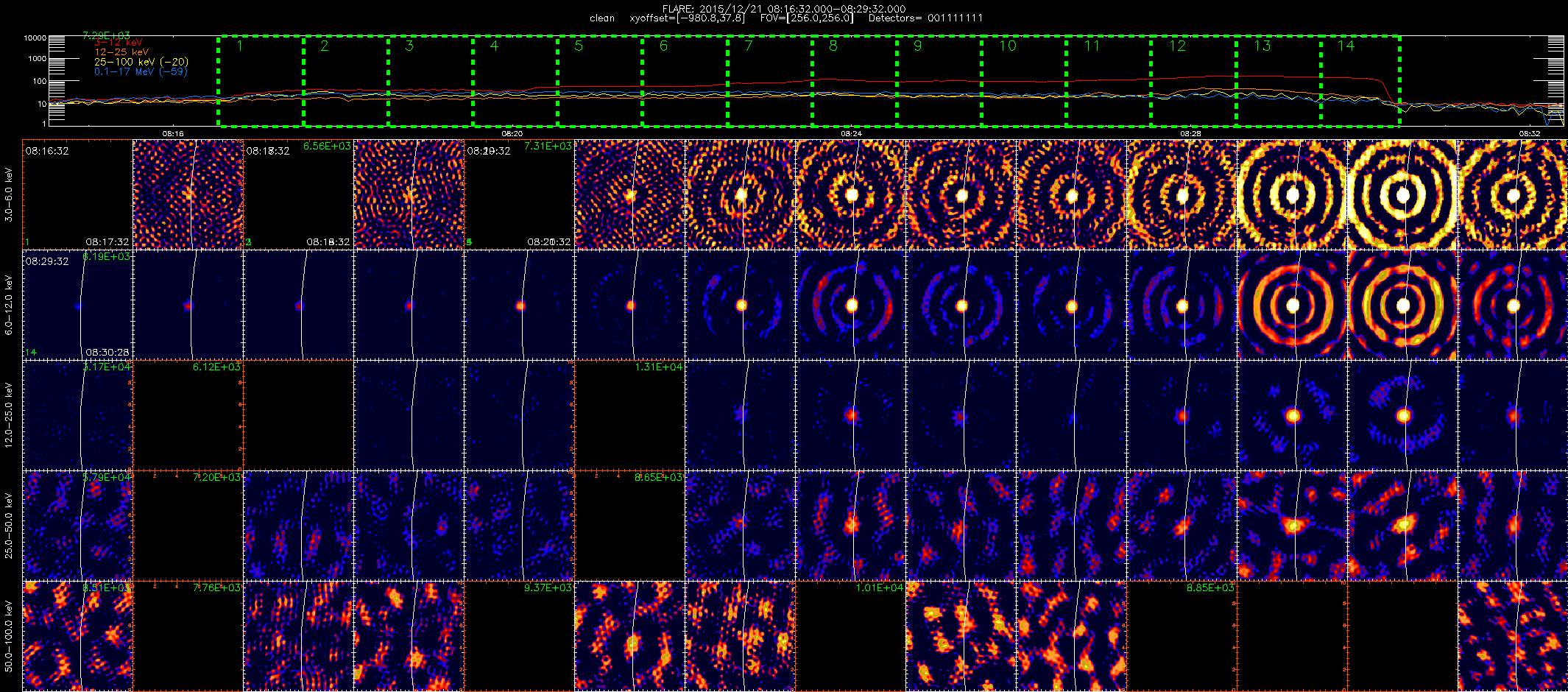Viewport: 1568px width, 692px height.
Task: Select the blue "0.1-17 MeV (-59)" legend entry
Action: pyautogui.click(x=141, y=71)
